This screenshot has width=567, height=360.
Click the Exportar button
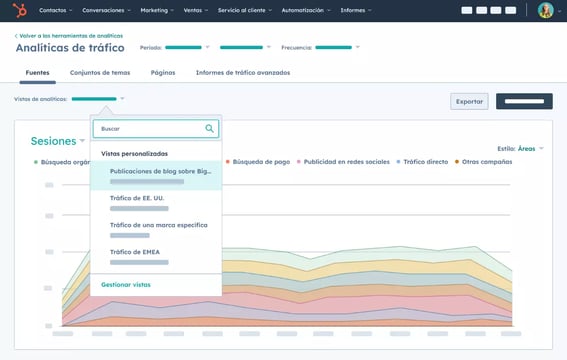tap(469, 102)
